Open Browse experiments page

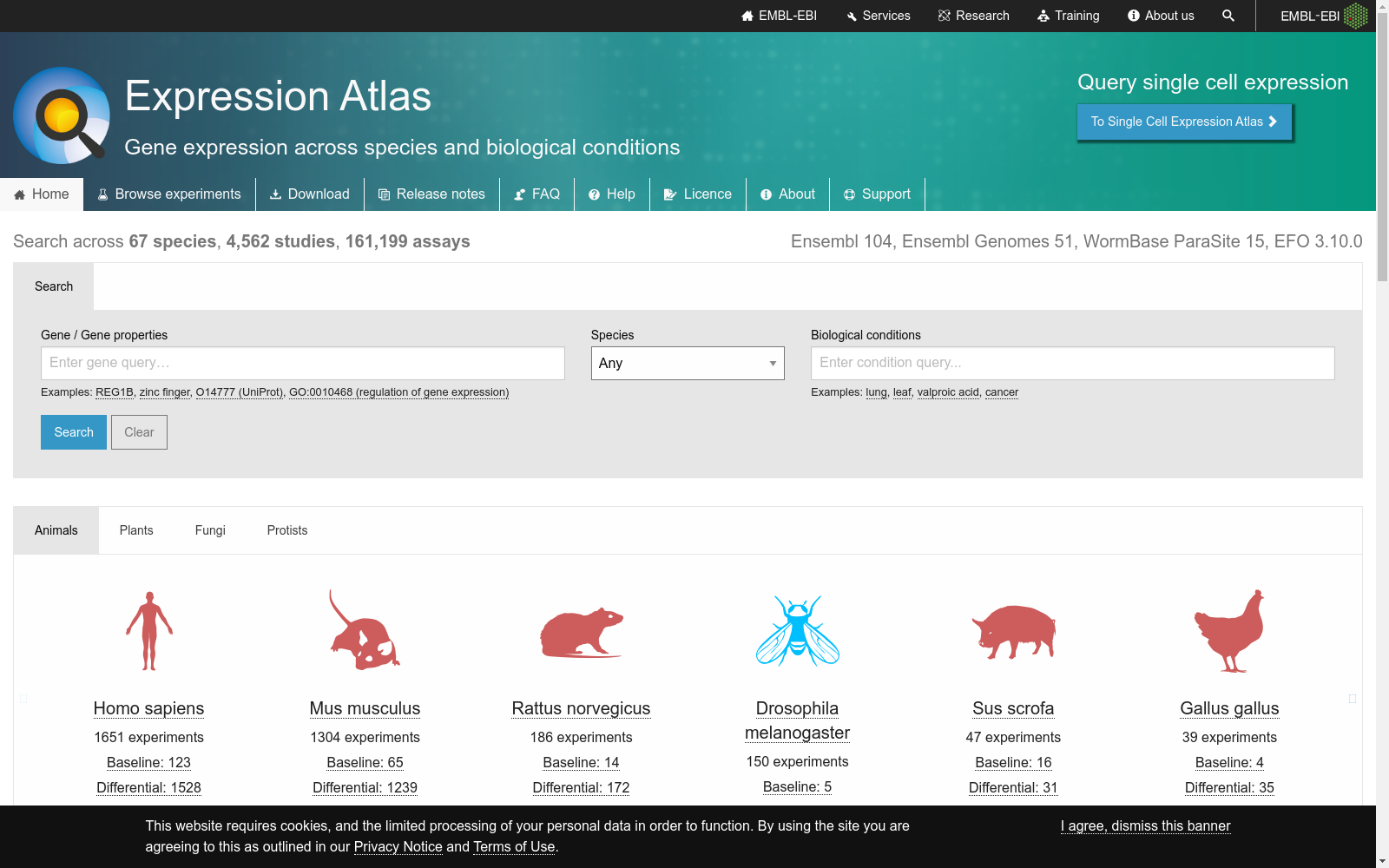pos(169,194)
